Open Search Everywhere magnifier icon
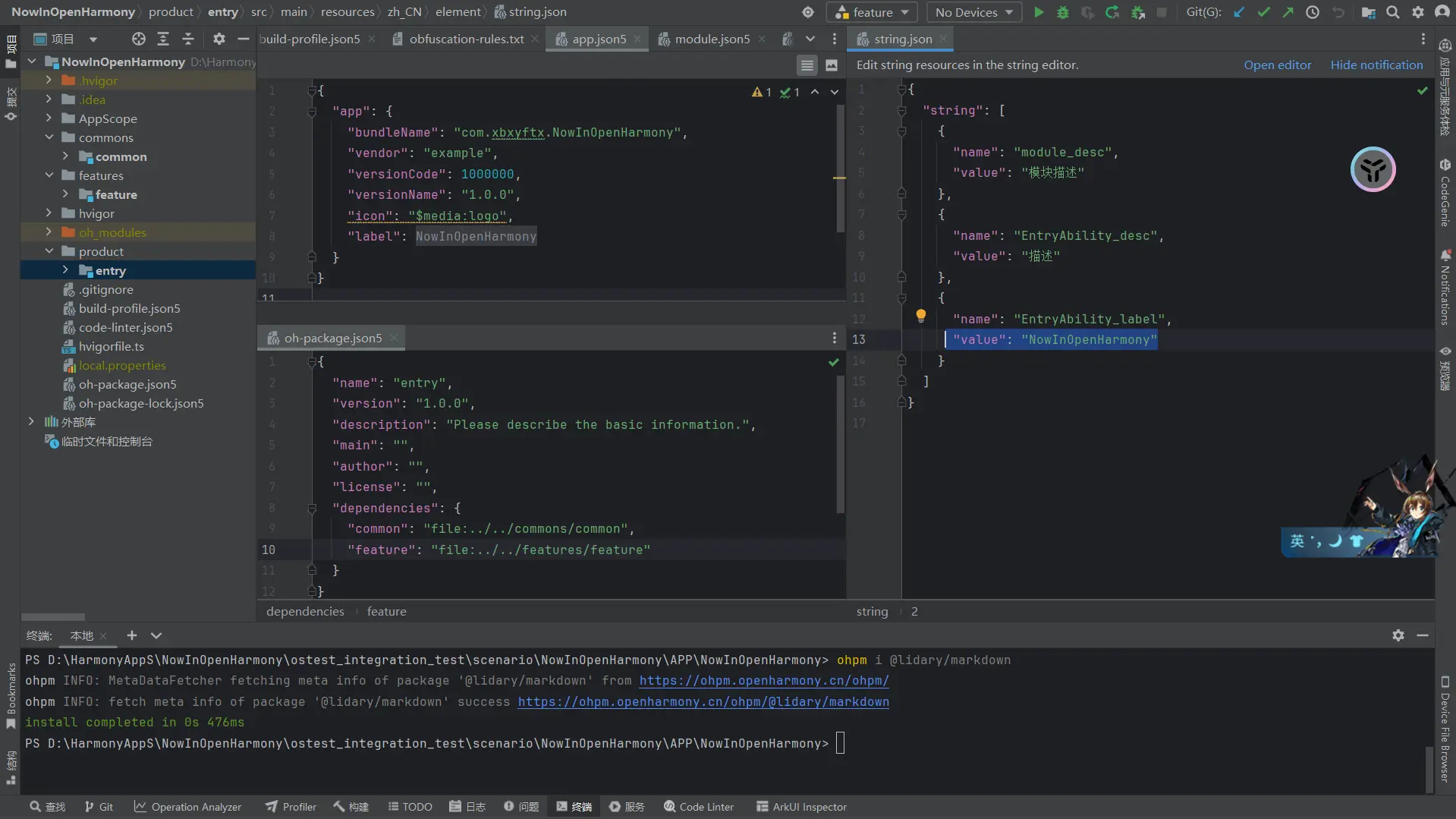Viewport: 1456px width, 819px height. 1393,12
